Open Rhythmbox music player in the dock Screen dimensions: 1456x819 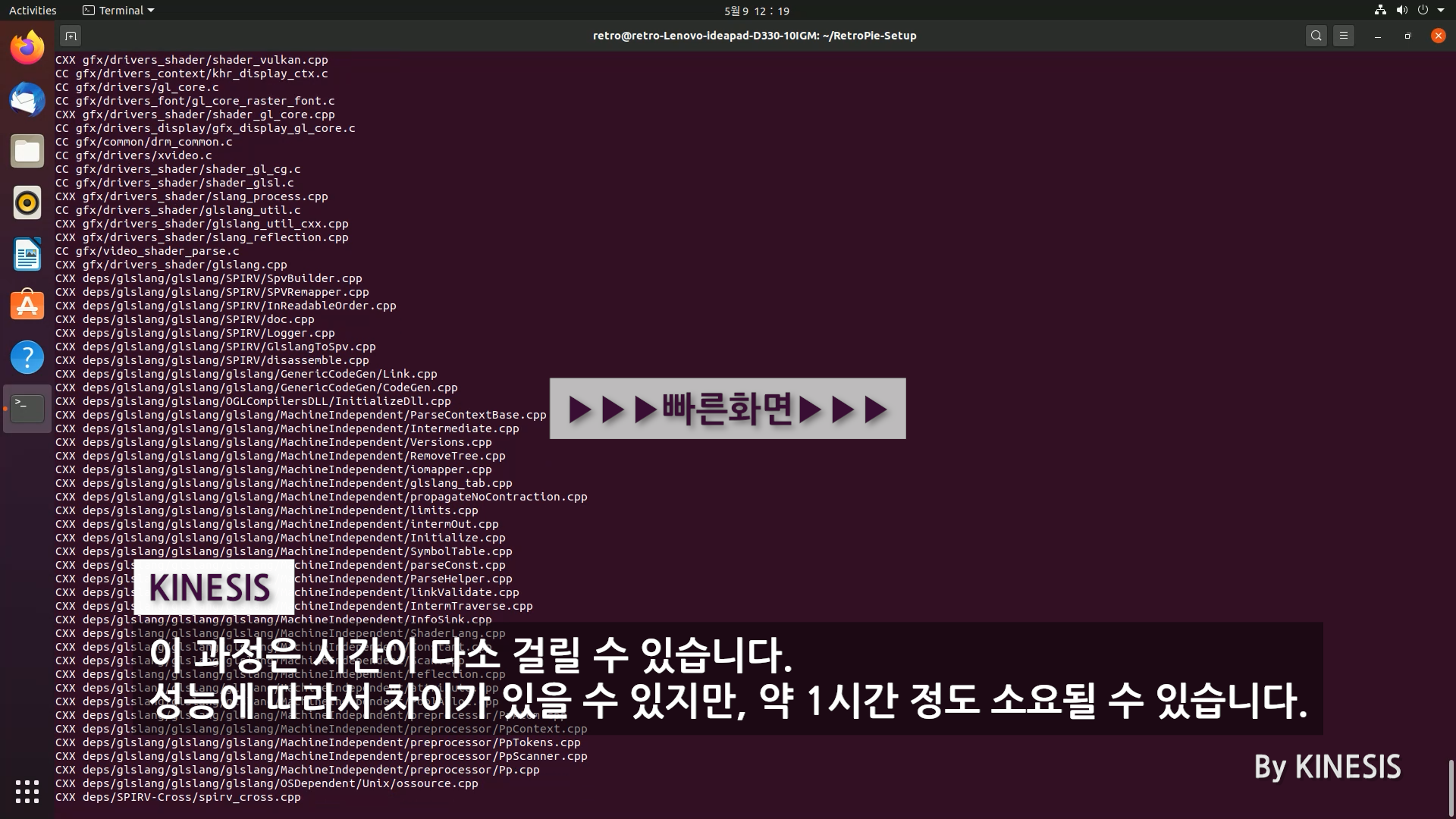point(27,203)
